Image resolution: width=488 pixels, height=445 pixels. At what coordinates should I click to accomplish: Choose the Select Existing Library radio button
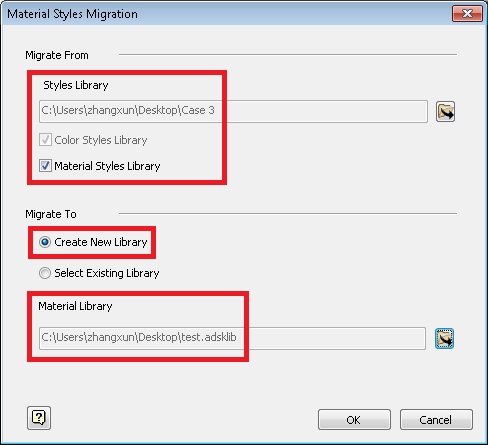(45, 273)
